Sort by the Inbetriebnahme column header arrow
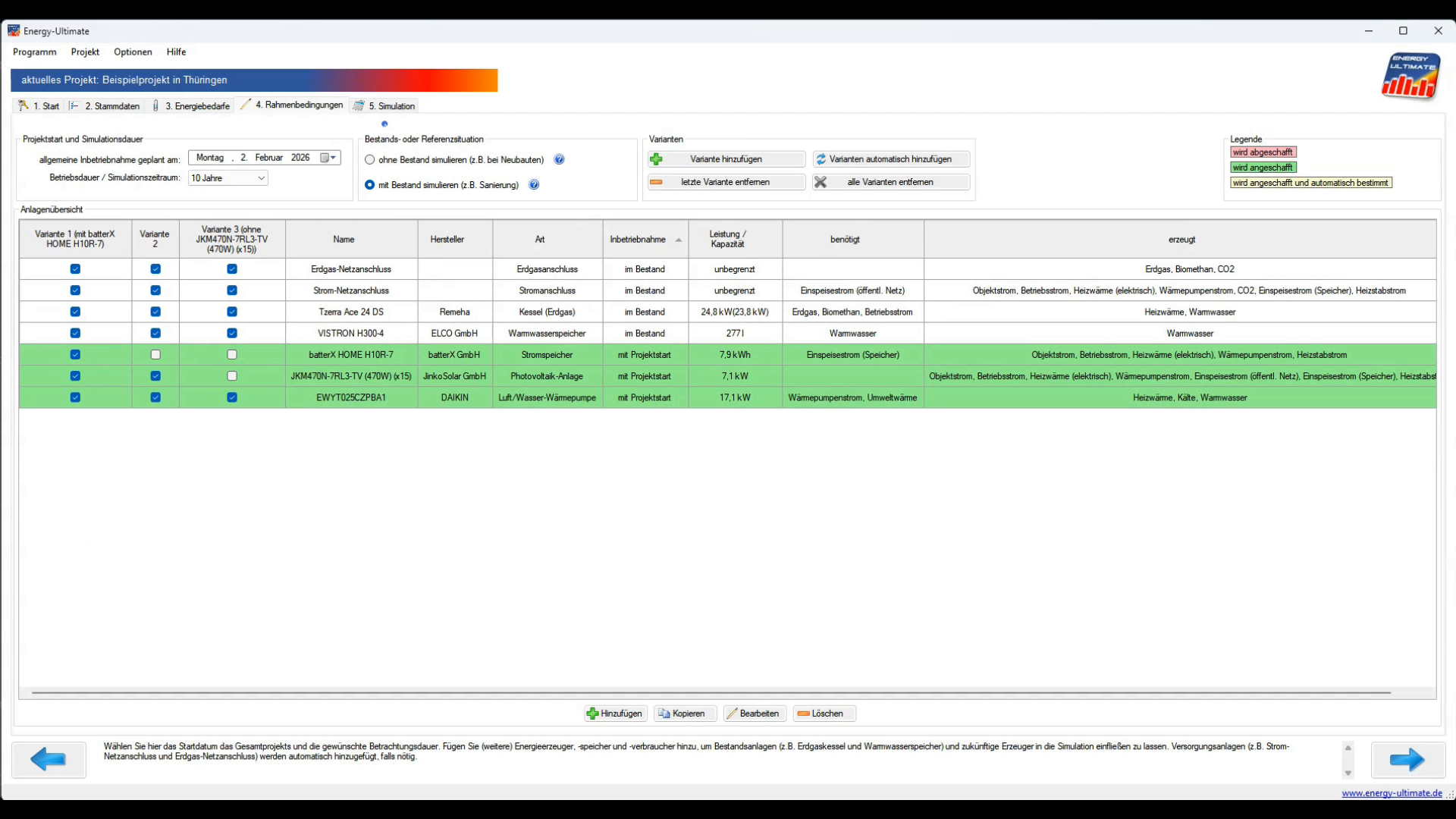The image size is (1456, 819). [x=679, y=240]
